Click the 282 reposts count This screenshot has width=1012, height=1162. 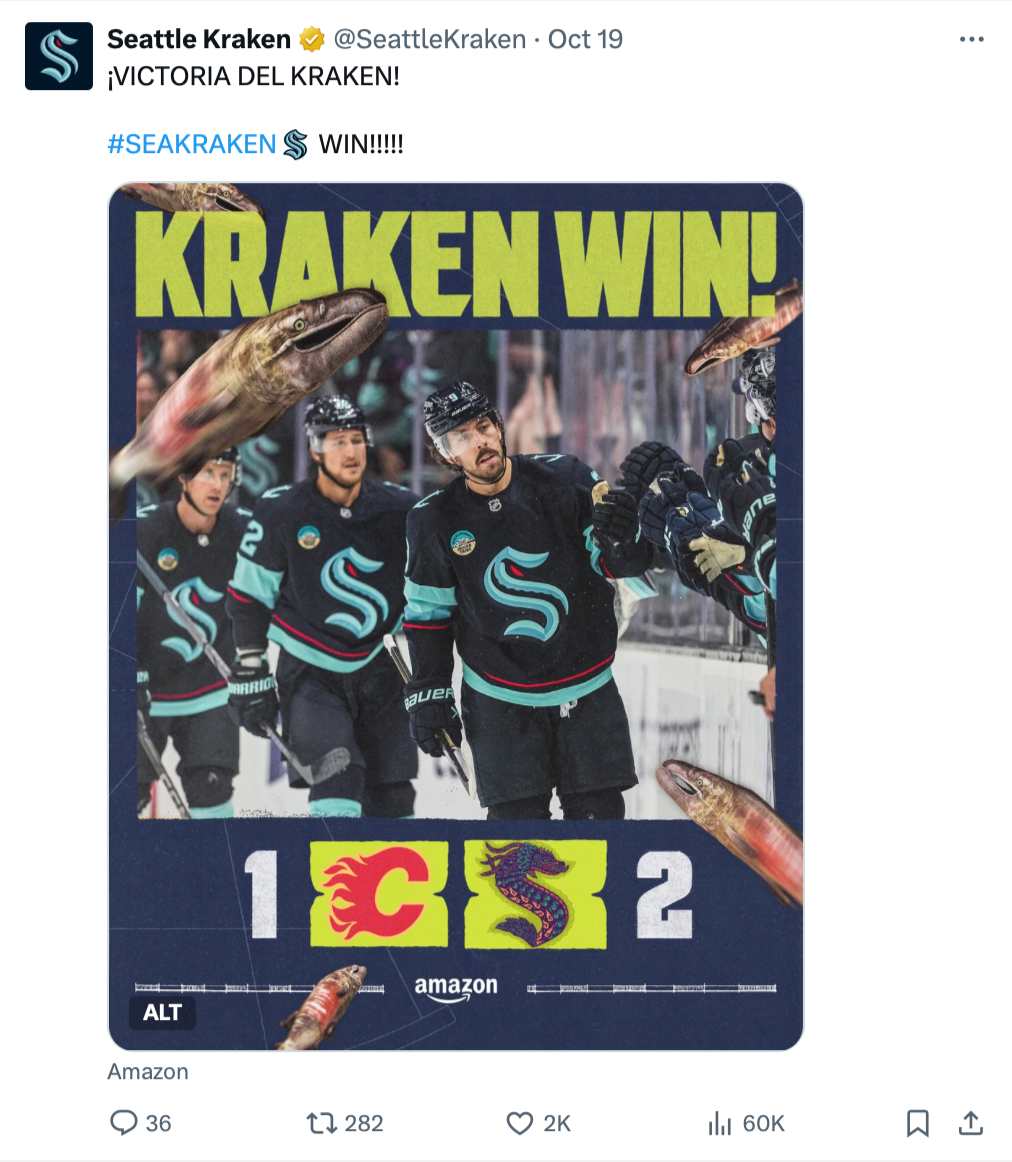coord(364,1123)
